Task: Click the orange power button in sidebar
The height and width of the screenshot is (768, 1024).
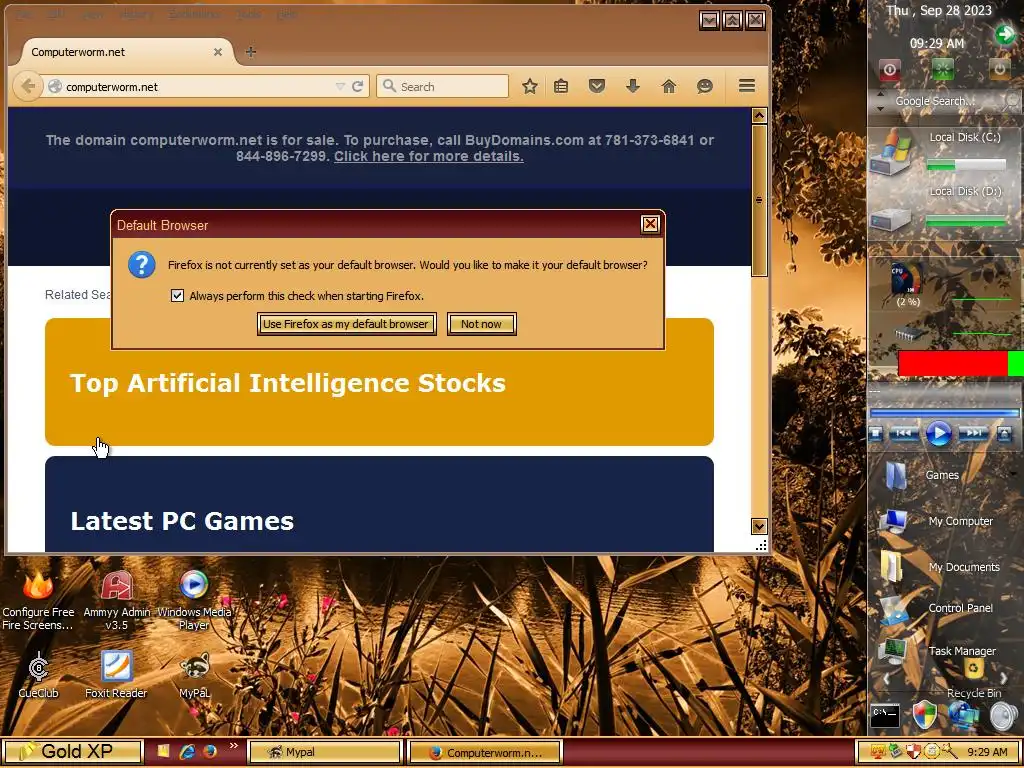Action: (1000, 69)
